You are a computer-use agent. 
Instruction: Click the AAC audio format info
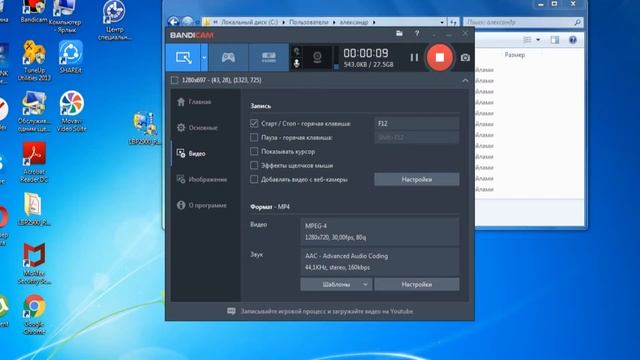(380, 262)
